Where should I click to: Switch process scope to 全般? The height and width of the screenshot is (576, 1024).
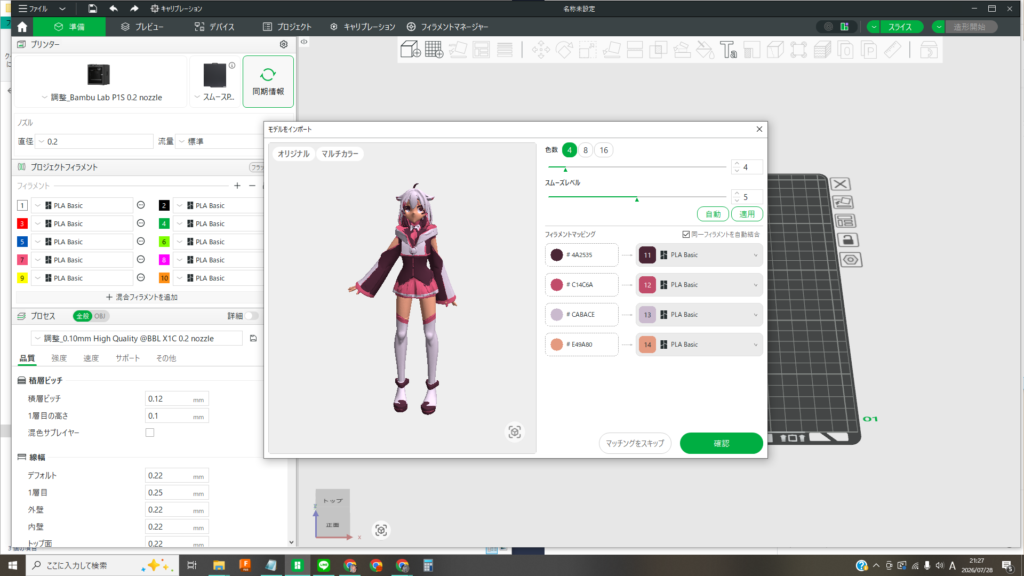pos(82,316)
